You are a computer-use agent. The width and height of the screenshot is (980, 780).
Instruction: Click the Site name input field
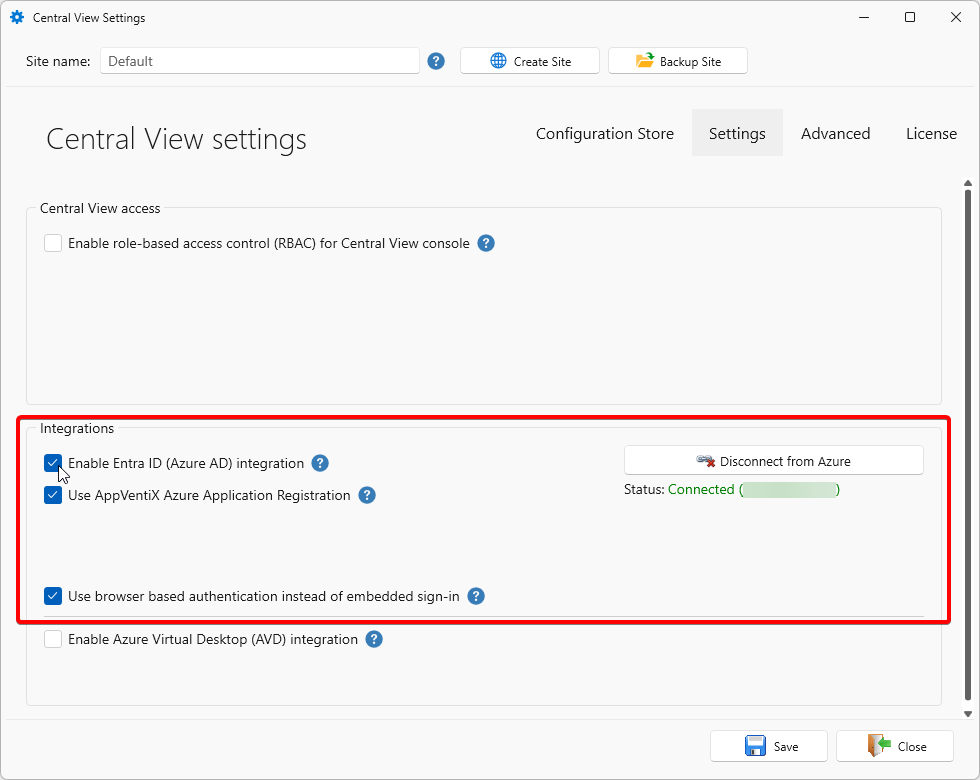260,61
